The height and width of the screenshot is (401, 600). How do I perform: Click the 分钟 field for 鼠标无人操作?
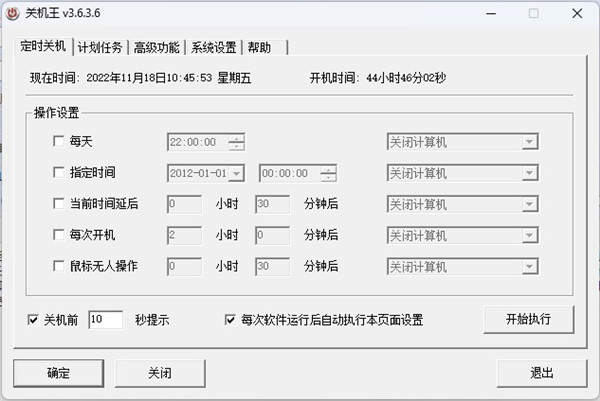[272, 267]
